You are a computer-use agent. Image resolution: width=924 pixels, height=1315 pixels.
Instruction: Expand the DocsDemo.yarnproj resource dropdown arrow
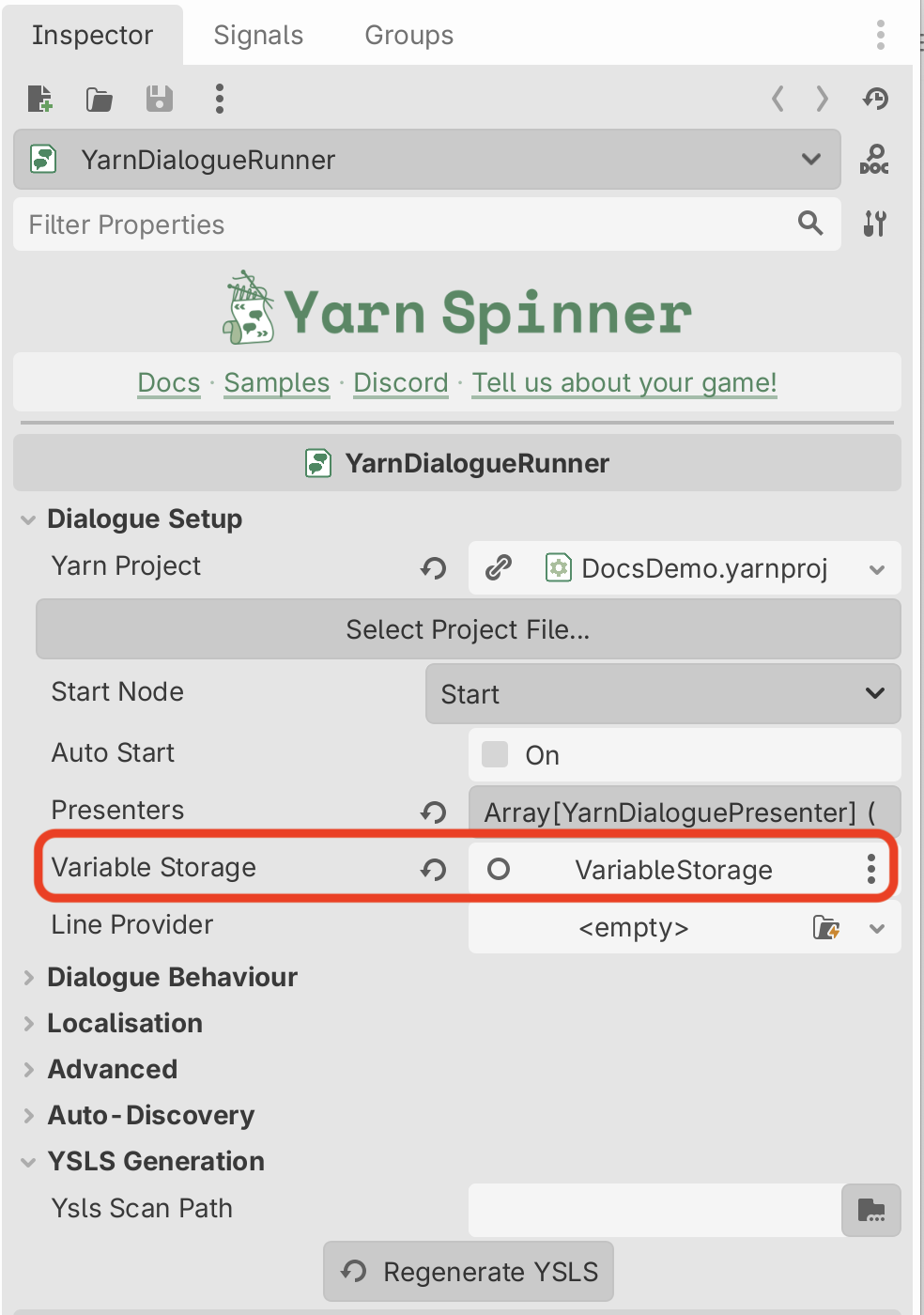point(877,569)
